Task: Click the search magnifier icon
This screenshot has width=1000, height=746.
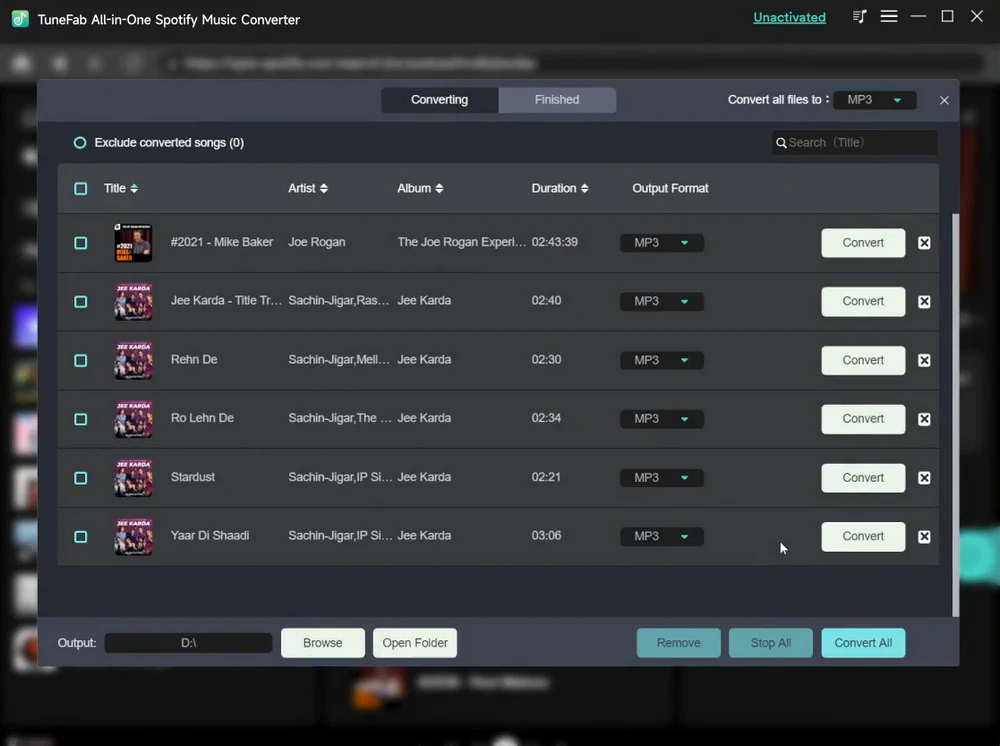Action: pyautogui.click(x=781, y=143)
